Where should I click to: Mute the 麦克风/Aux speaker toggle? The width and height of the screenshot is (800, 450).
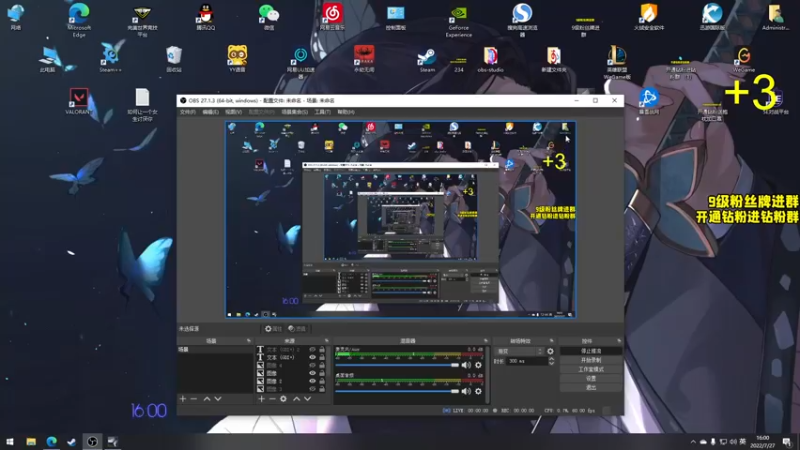[x=466, y=365]
